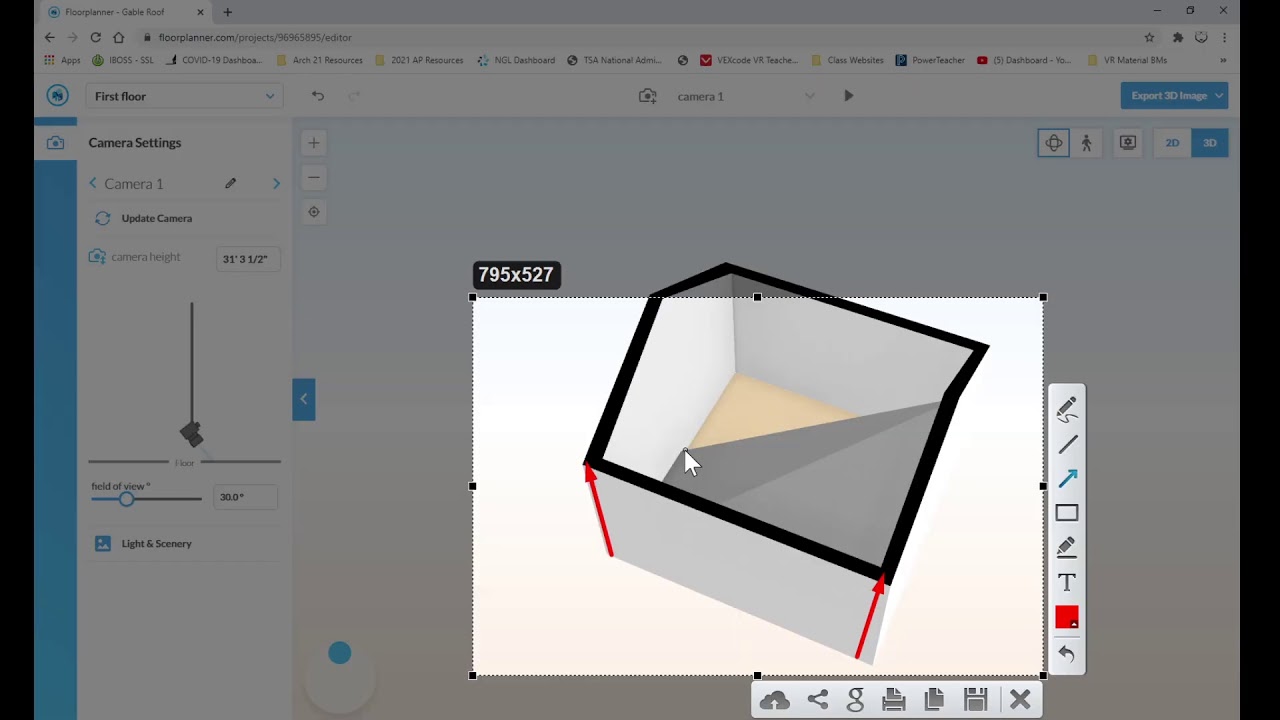1280x720 pixels.
Task: Expand the Export 3D Image arrow menu
Action: point(1219,96)
